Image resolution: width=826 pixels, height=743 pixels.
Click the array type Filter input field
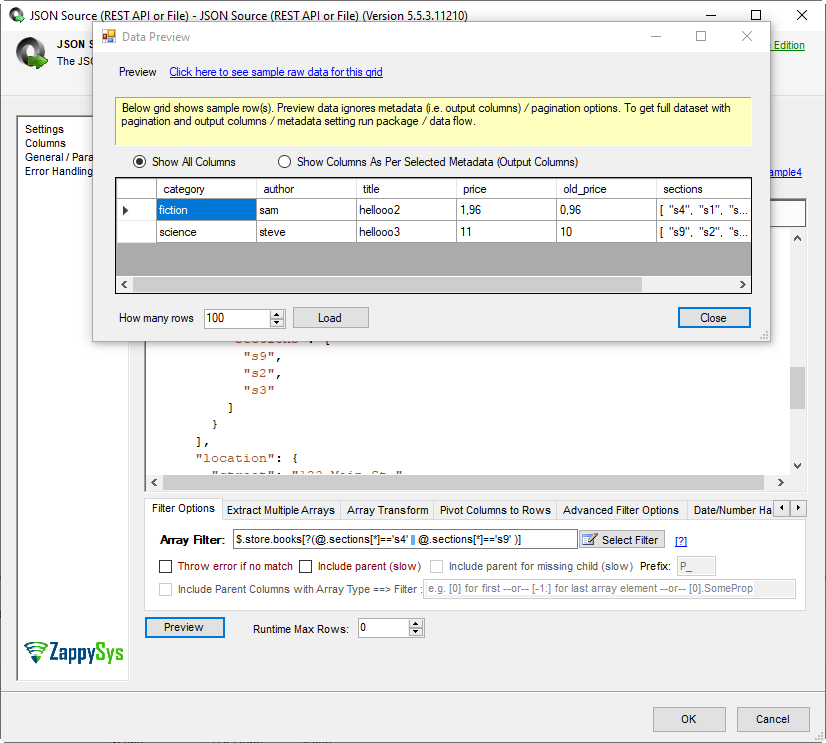tap(609, 589)
